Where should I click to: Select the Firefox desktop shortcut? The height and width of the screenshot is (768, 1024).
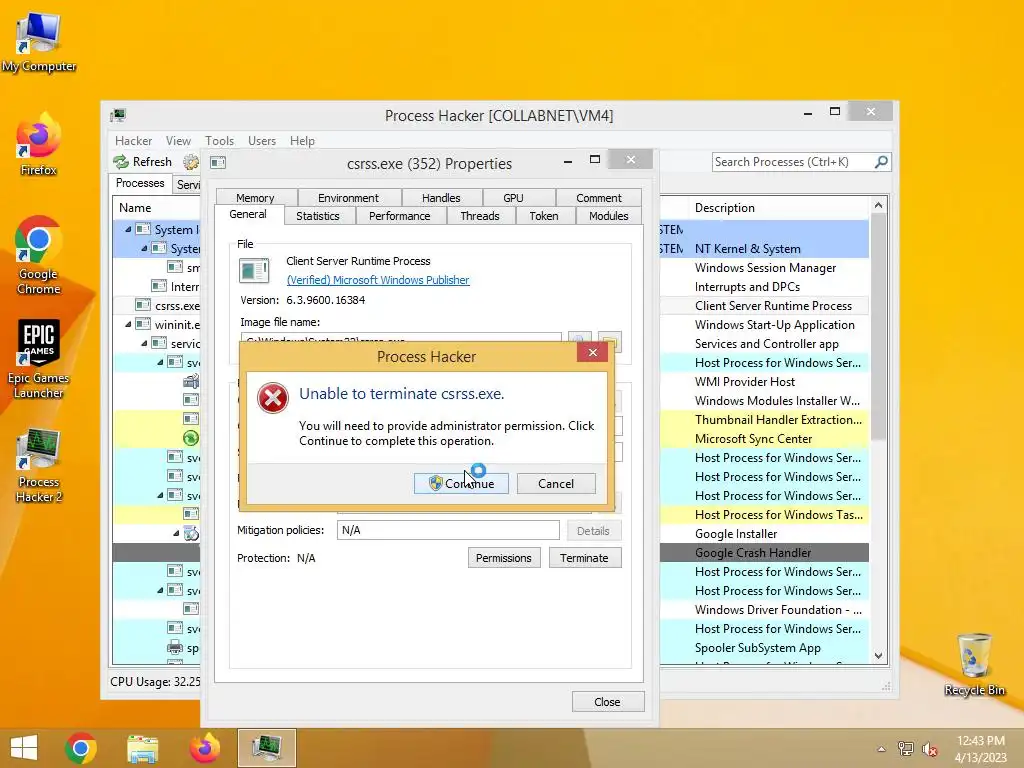click(39, 145)
